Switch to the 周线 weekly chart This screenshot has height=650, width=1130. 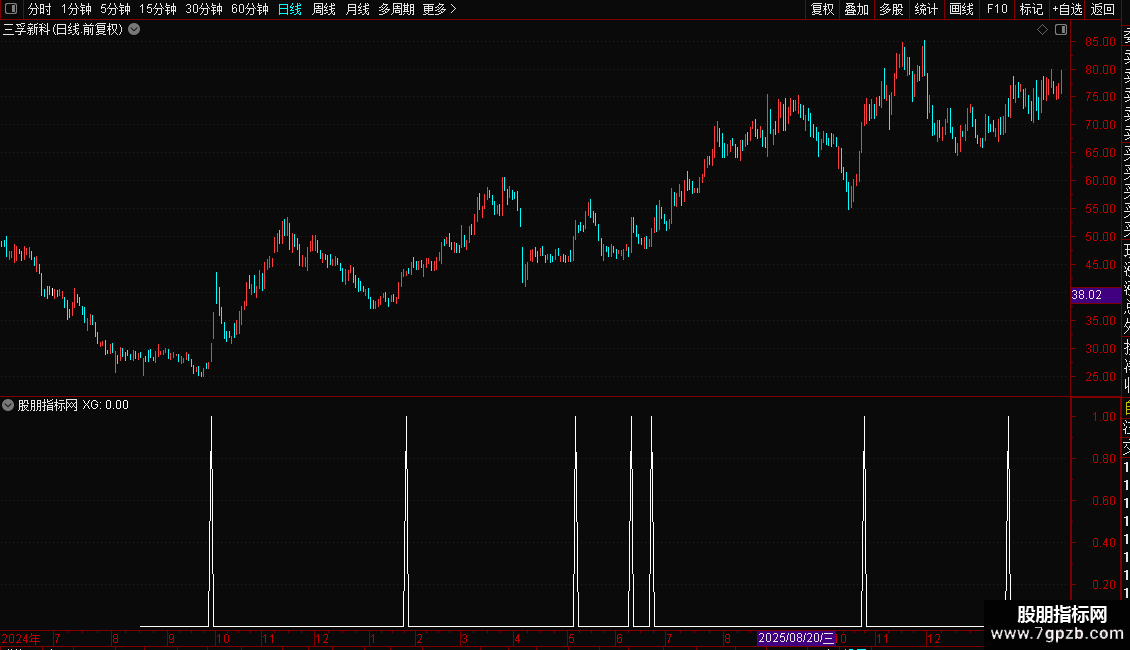324,9
